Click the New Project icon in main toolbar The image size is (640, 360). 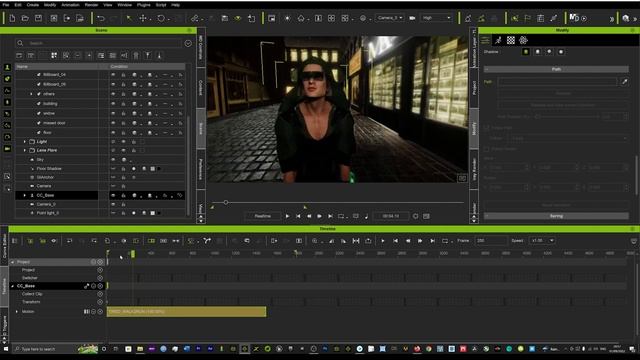coord(12,18)
